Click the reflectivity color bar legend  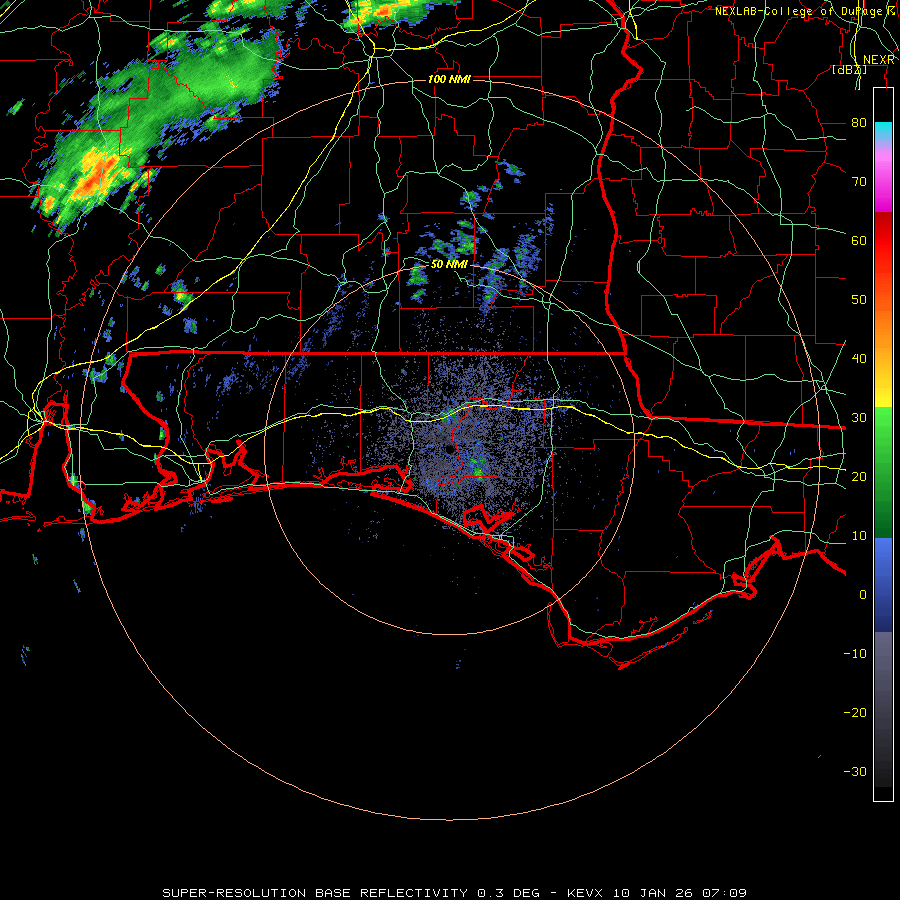coord(883,444)
